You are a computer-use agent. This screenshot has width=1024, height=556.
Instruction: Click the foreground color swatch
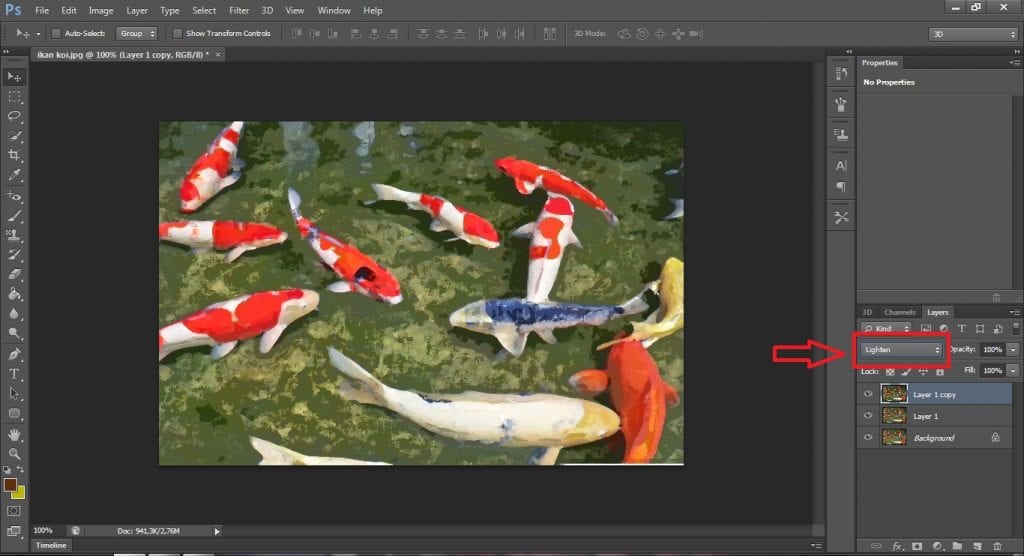[10, 485]
